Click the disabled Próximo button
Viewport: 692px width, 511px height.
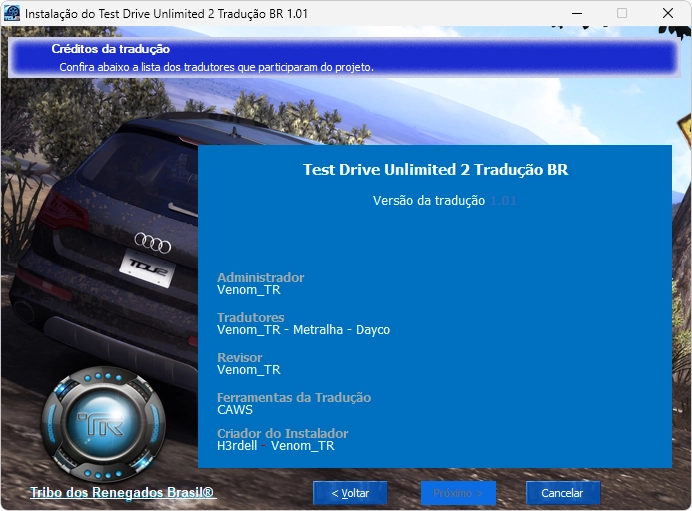(458, 493)
